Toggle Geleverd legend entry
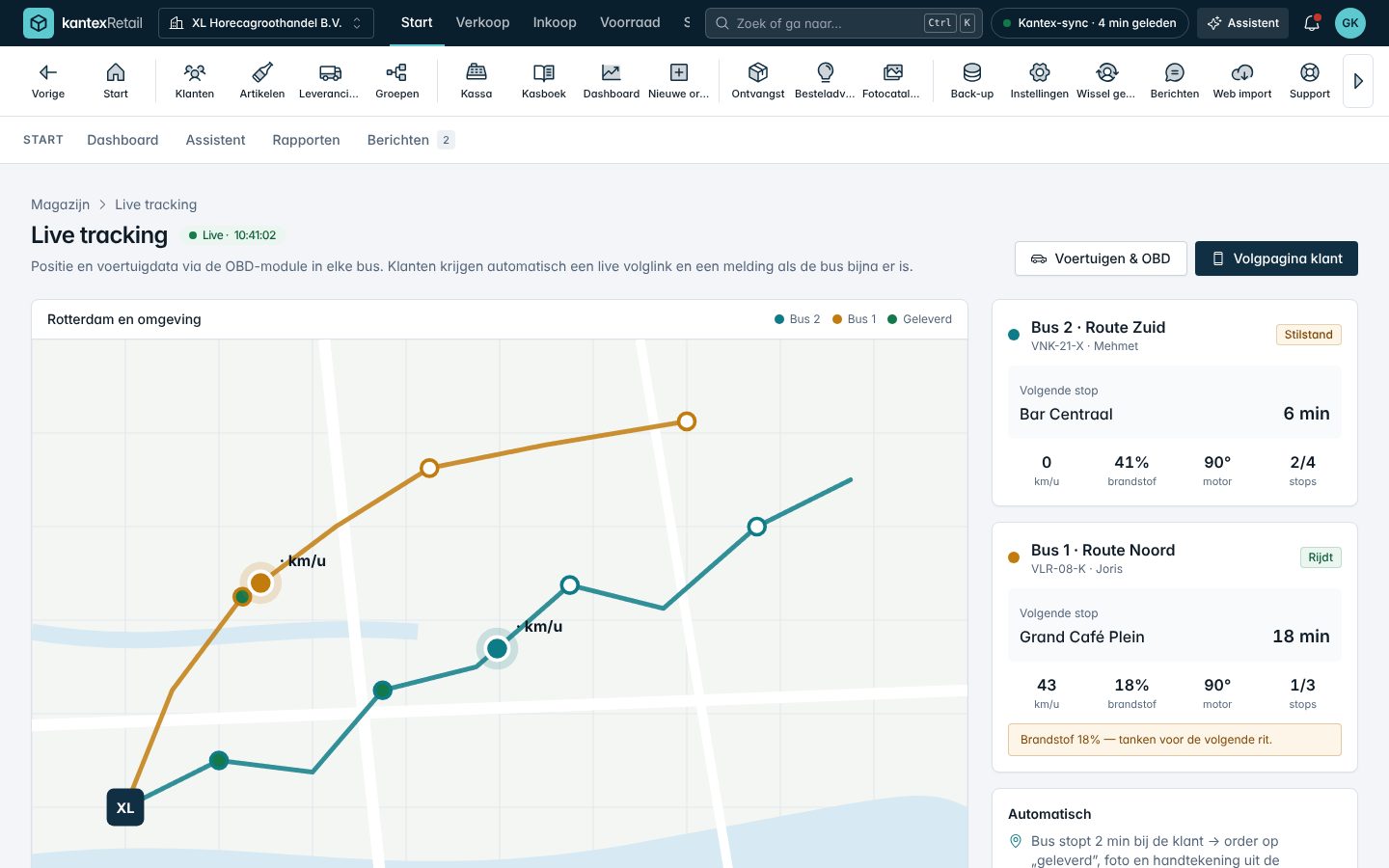This screenshot has height=868, width=1389. 919,319
